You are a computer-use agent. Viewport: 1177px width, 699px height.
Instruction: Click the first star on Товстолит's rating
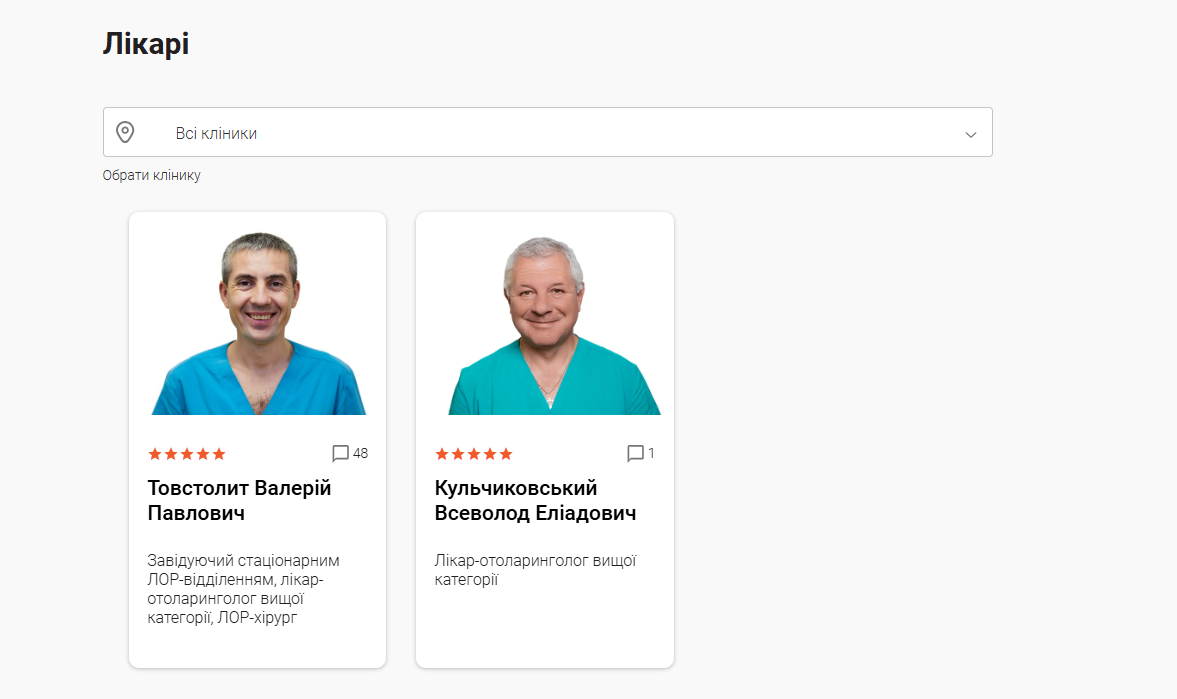[155, 453]
